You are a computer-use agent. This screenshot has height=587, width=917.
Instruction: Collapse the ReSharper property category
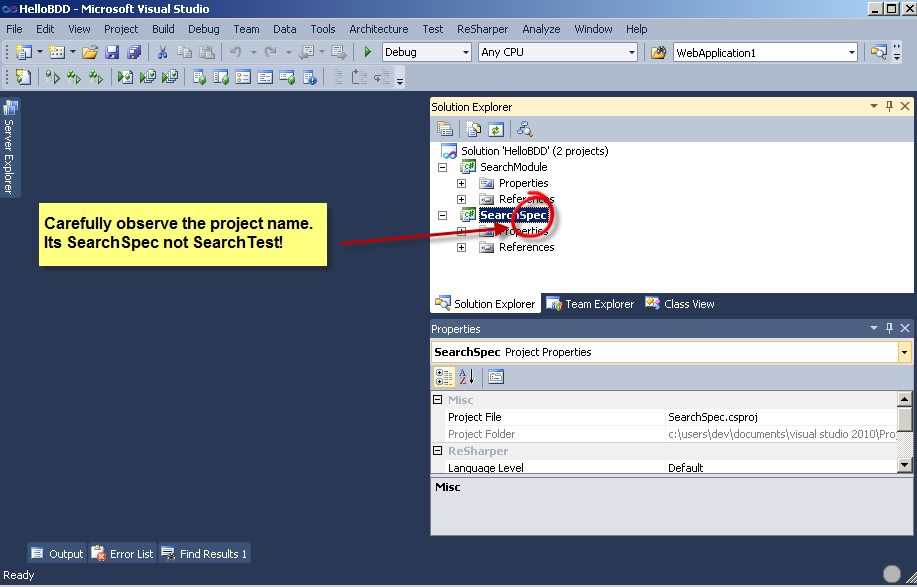(437, 451)
